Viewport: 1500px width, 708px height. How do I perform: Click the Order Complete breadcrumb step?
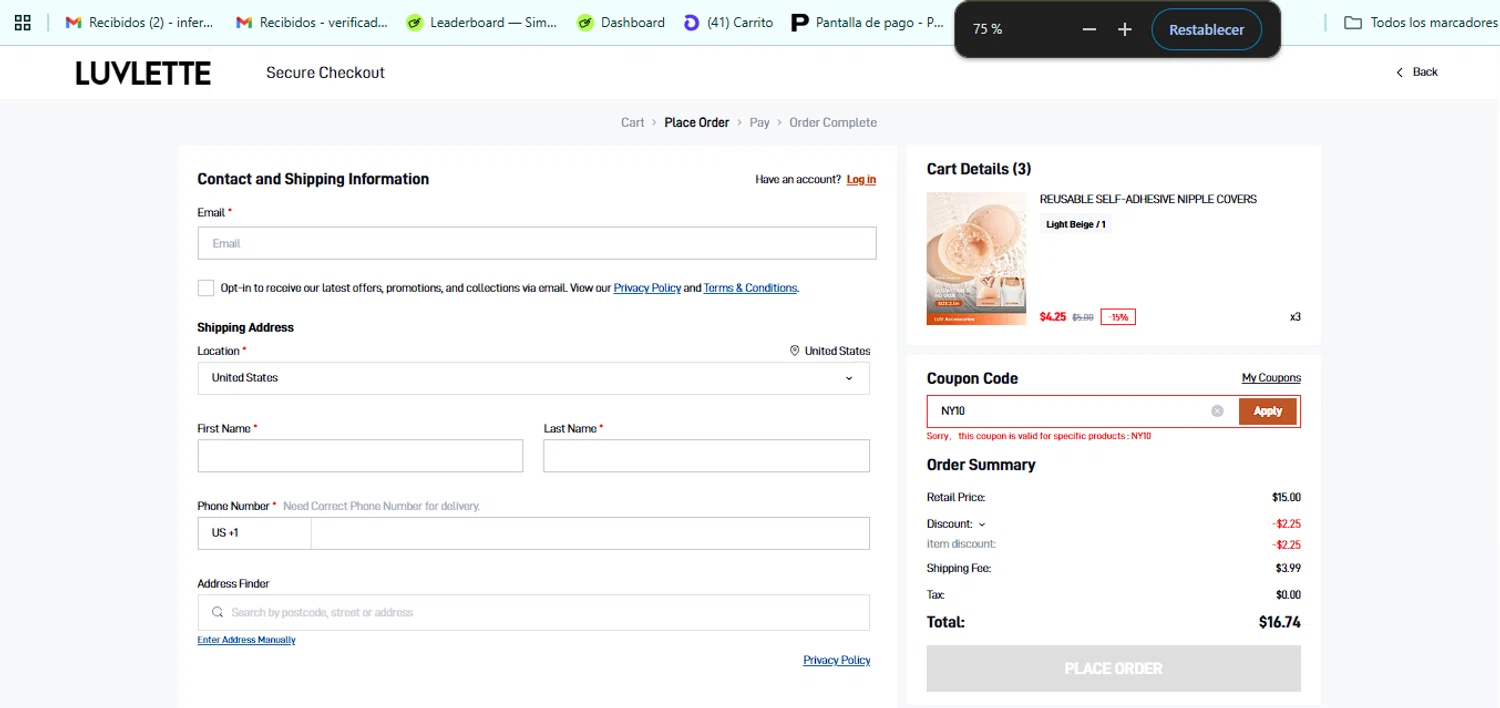[x=833, y=122]
